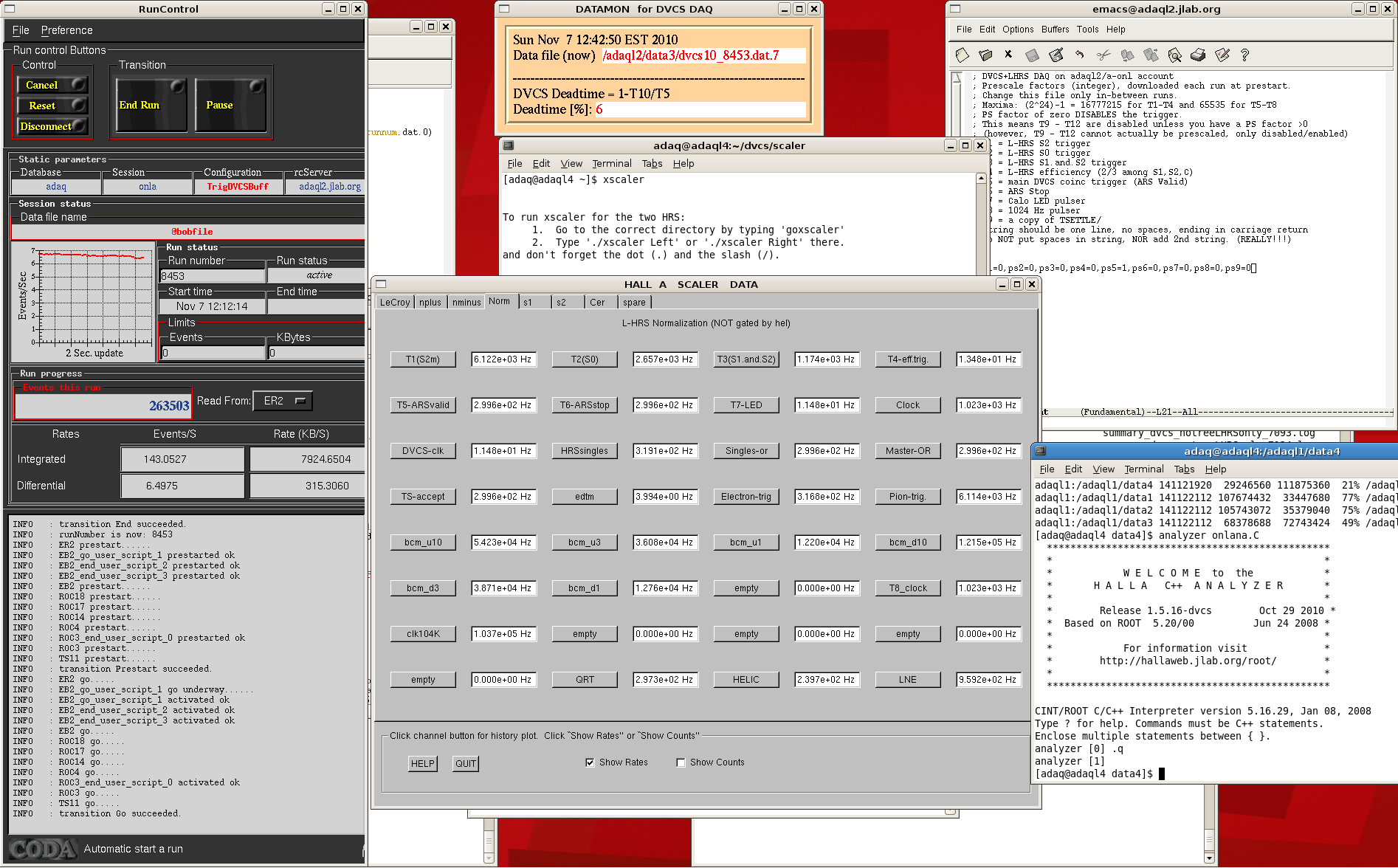Click the Master-OR channel button

coord(908,451)
